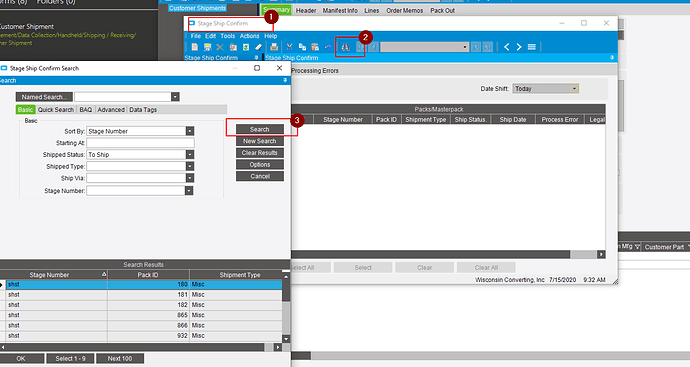Click the Starting At input field
Image resolution: width=690 pixels, height=367 pixels.
[x=140, y=143]
